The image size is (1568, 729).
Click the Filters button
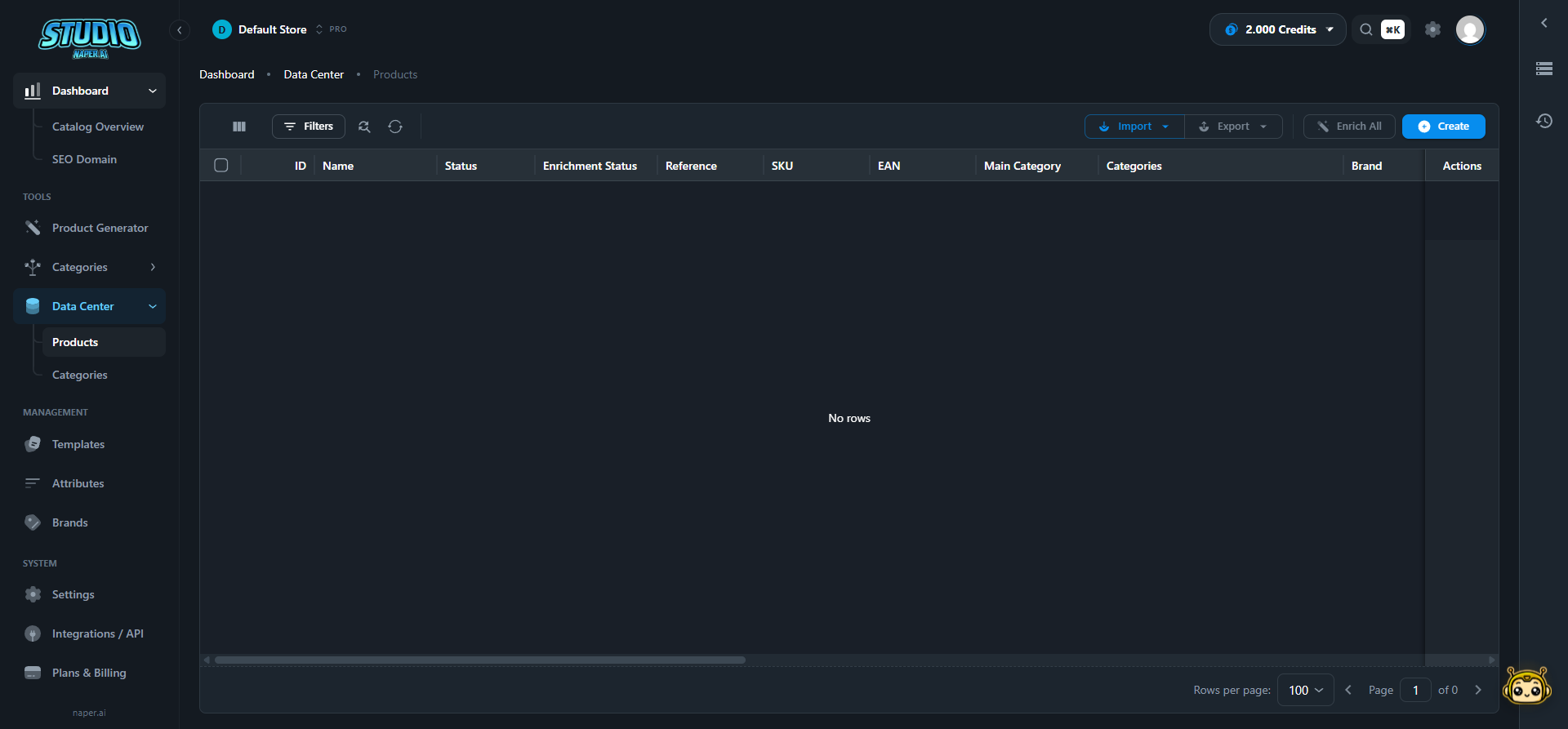click(309, 127)
